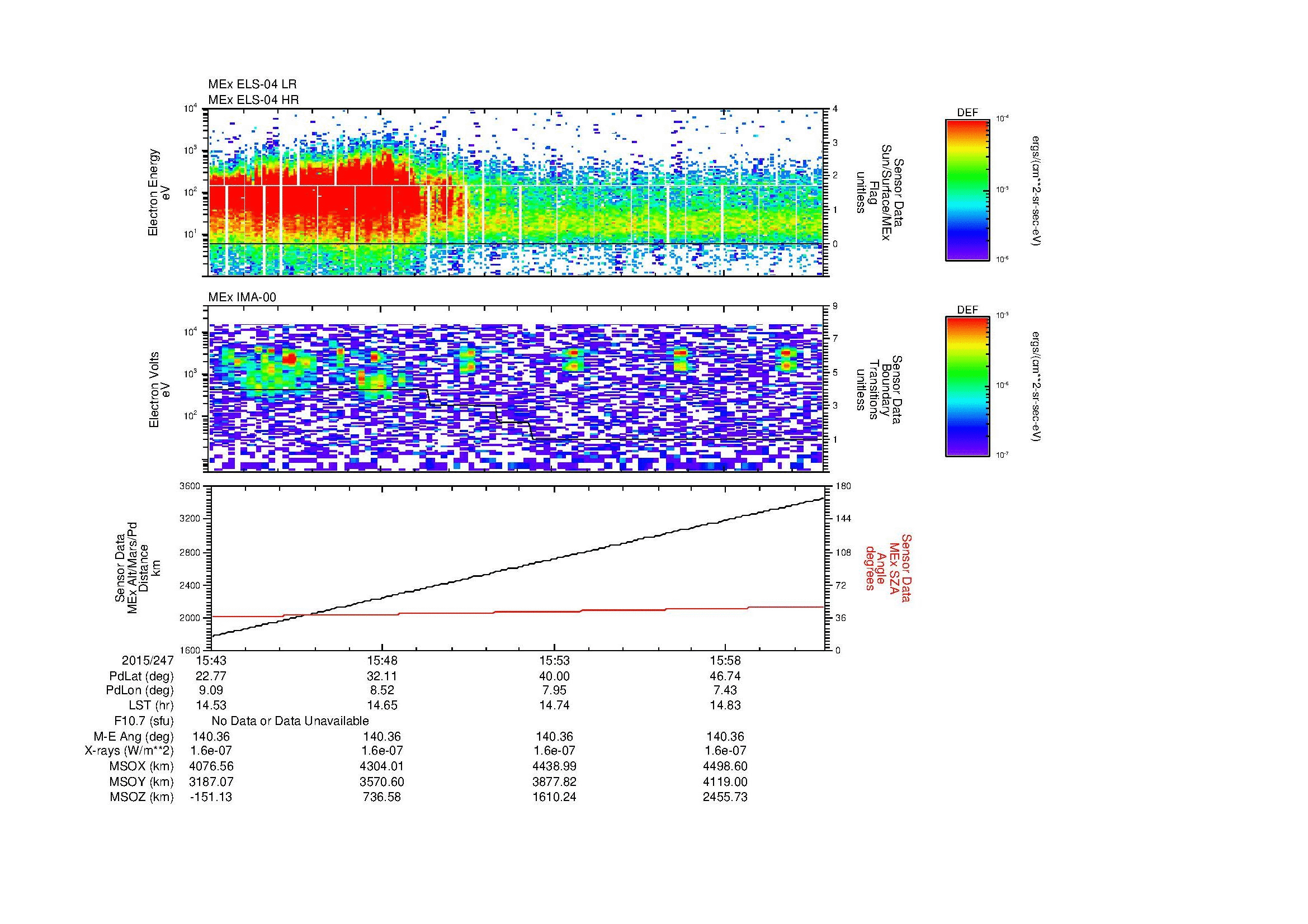Click 'No Data or Data Unavailable' text
Screen dimensions: 1308x924
pos(290,721)
